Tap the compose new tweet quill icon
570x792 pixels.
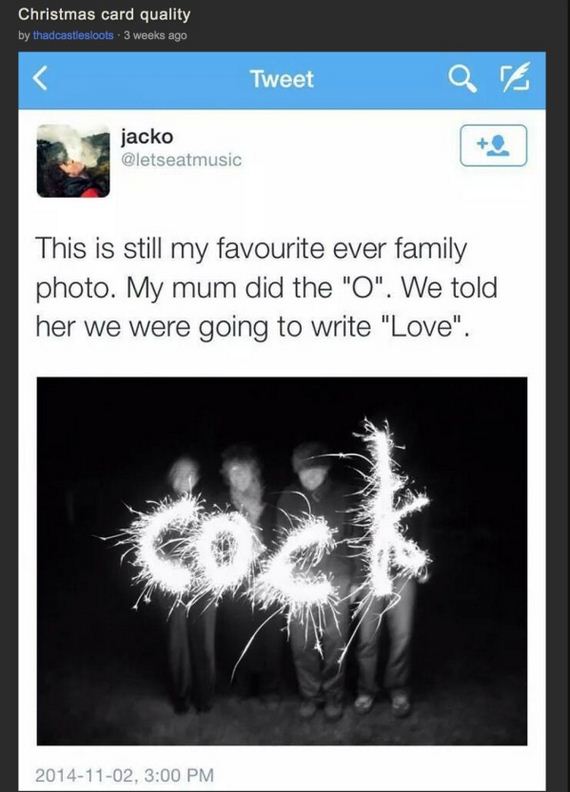pyautogui.click(x=515, y=77)
